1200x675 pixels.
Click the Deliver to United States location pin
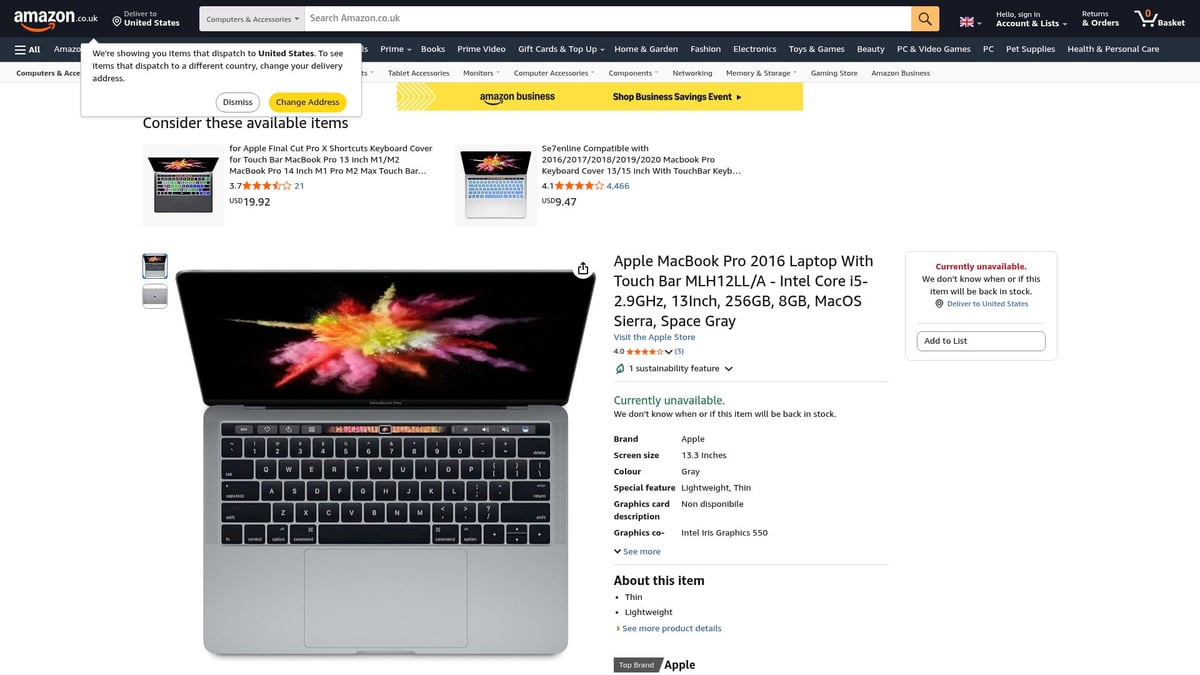pyautogui.click(x=117, y=21)
